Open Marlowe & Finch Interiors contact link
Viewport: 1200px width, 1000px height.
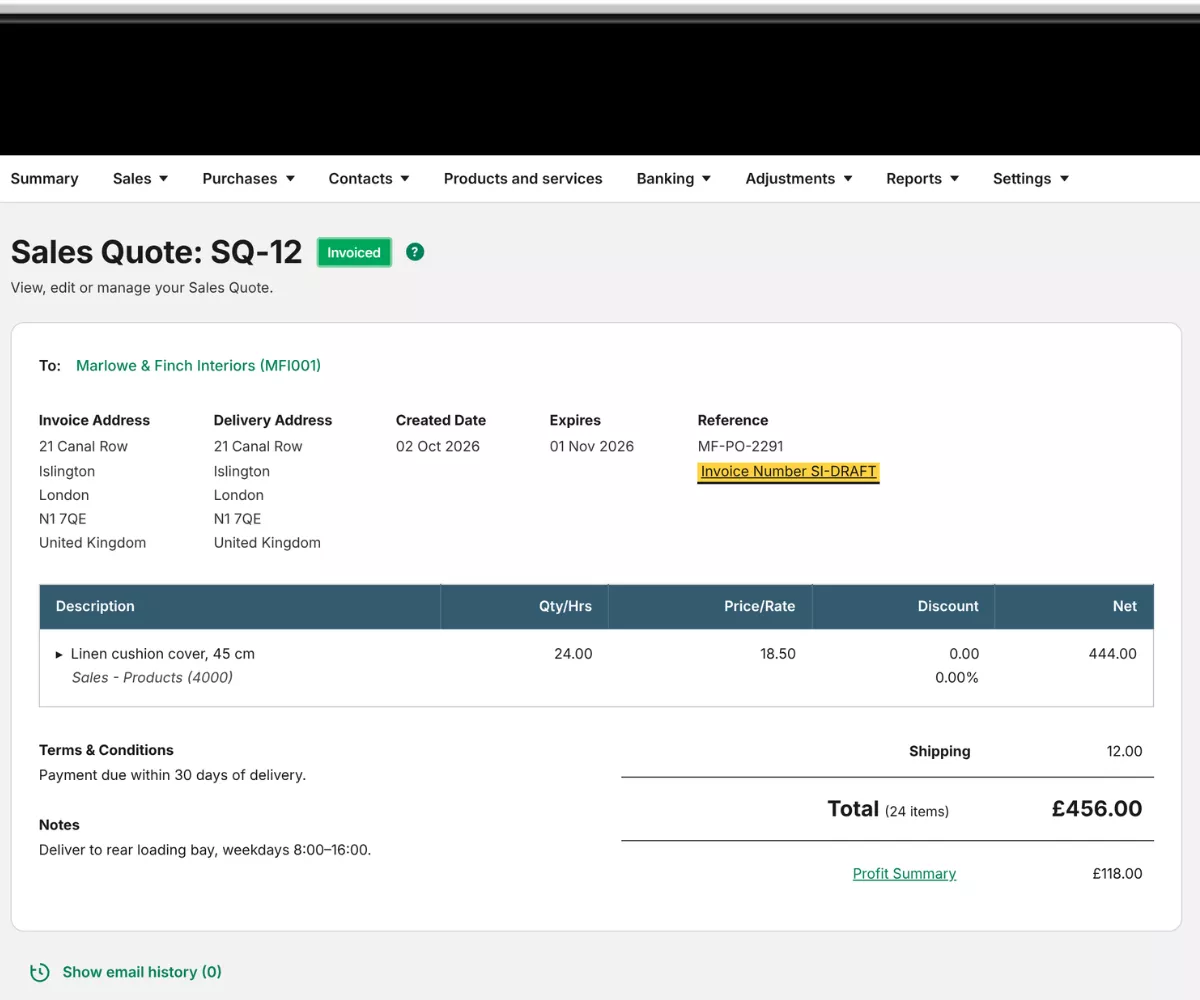point(198,366)
